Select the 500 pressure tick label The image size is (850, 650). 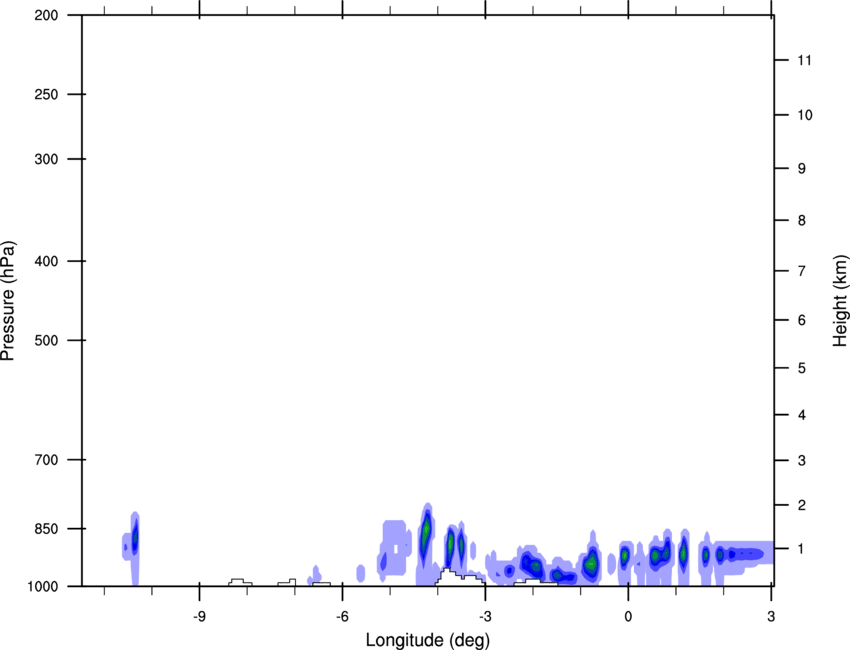[46, 340]
